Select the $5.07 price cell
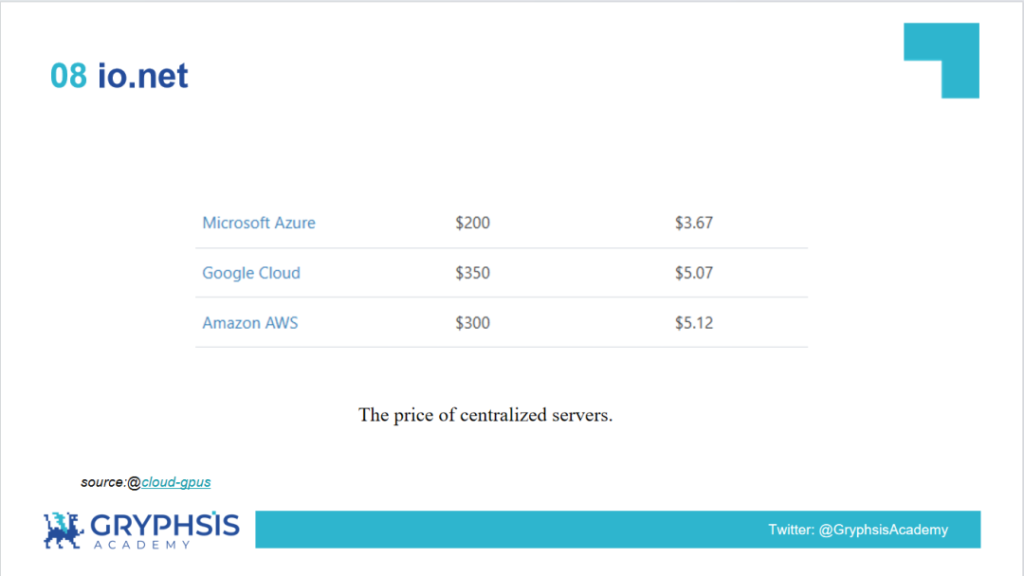Image resolution: width=1024 pixels, height=576 pixels. click(693, 273)
